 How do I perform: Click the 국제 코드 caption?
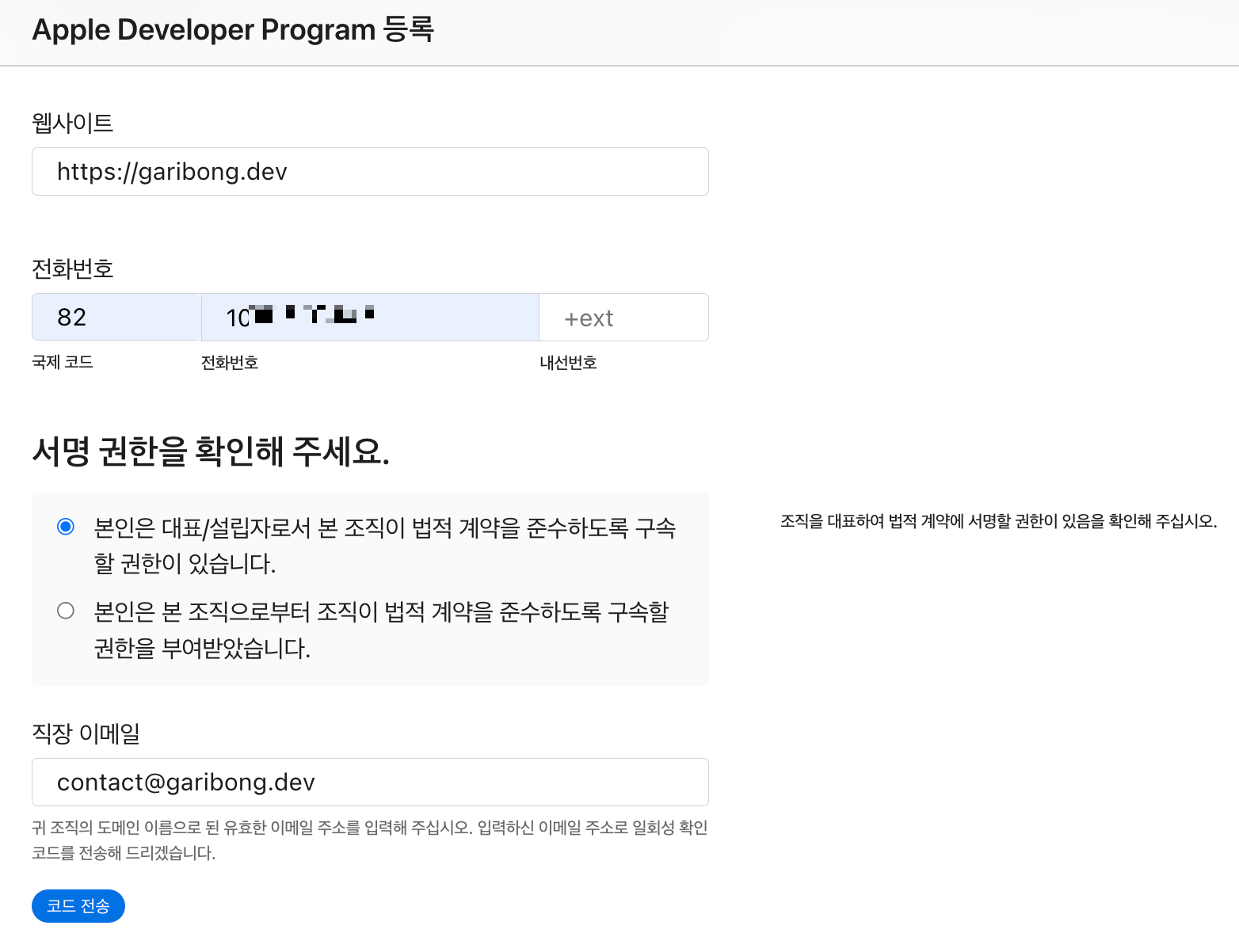coord(63,362)
